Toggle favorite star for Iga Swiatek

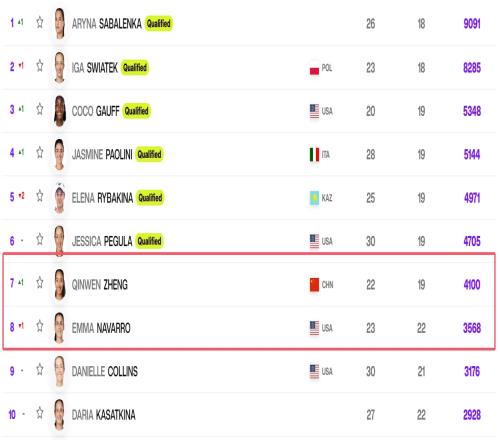click(40, 66)
